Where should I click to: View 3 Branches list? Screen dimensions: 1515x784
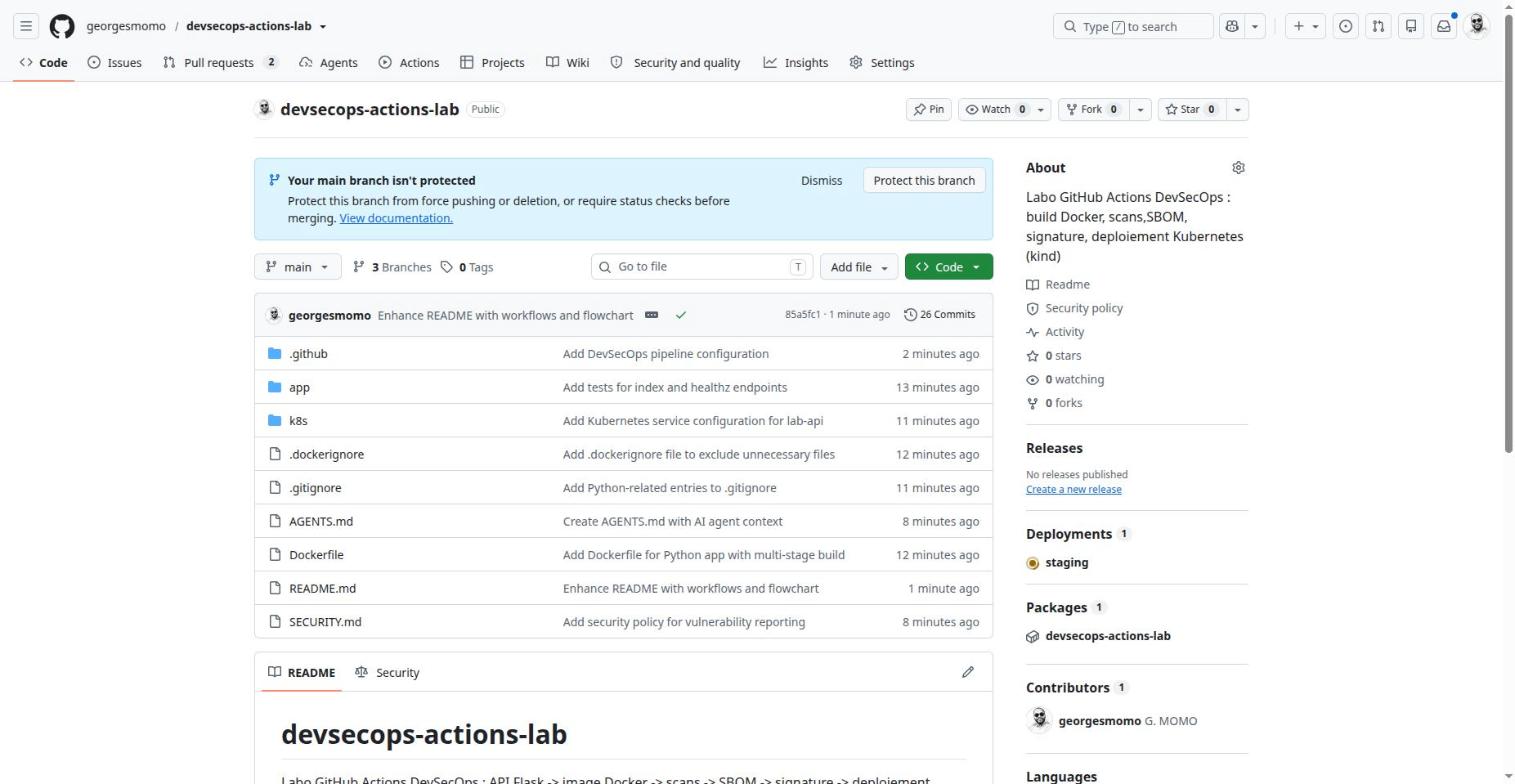coord(392,267)
